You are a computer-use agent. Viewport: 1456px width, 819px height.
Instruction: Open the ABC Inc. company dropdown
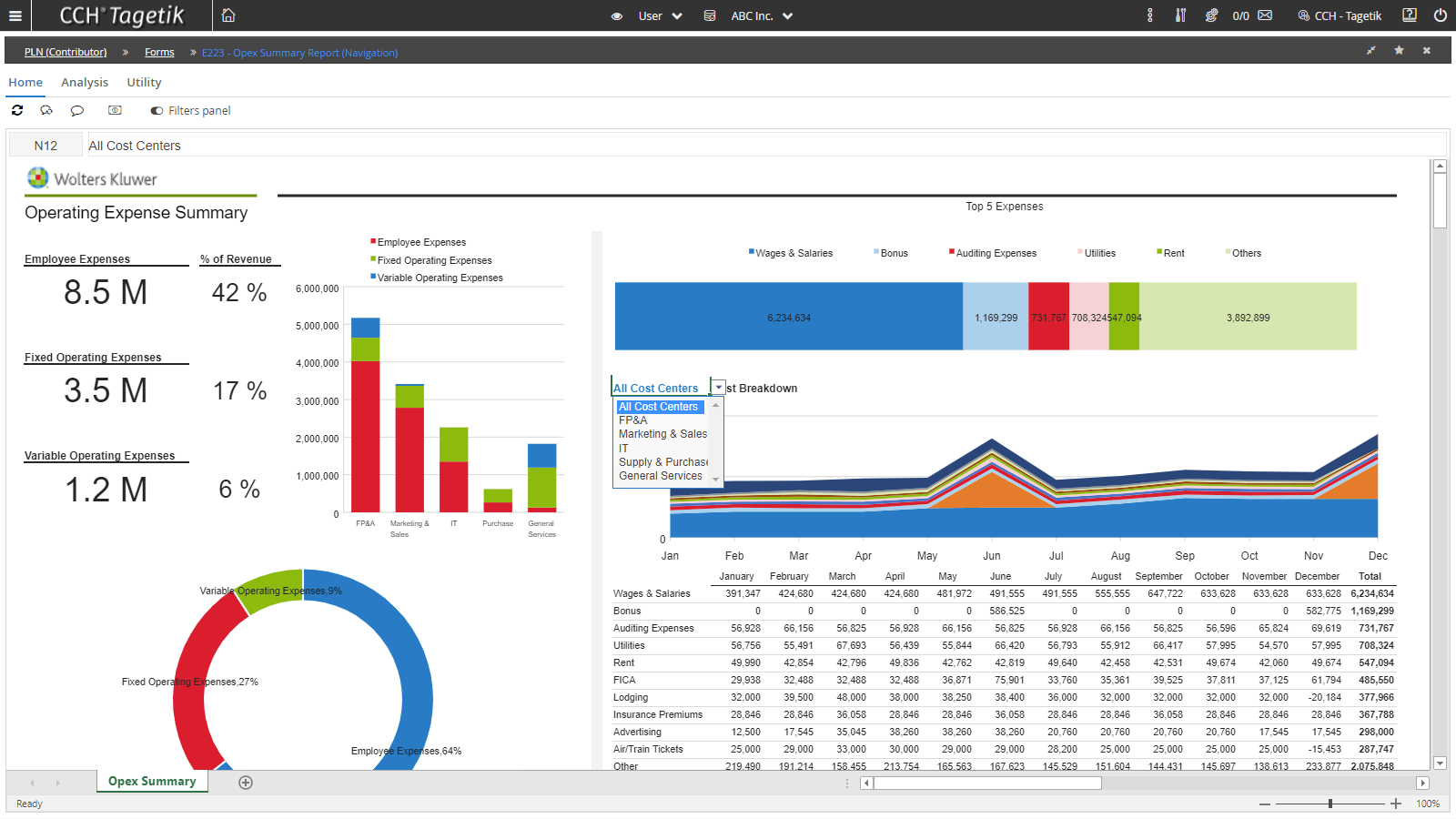click(x=761, y=15)
